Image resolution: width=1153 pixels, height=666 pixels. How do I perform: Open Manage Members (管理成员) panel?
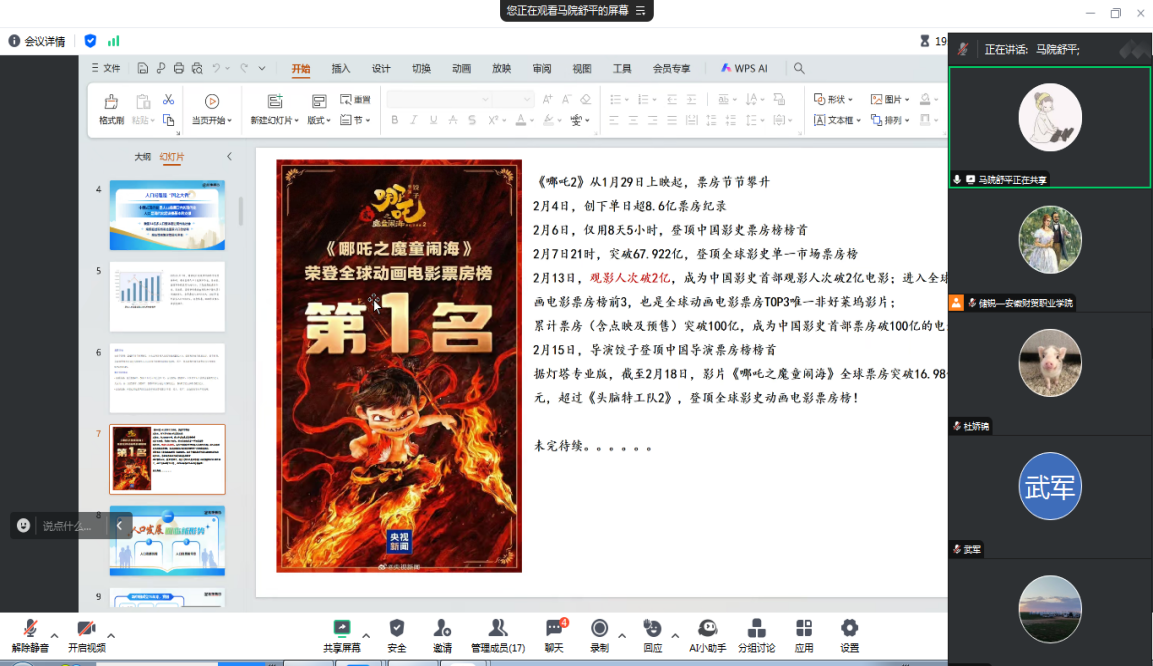[x=497, y=634]
